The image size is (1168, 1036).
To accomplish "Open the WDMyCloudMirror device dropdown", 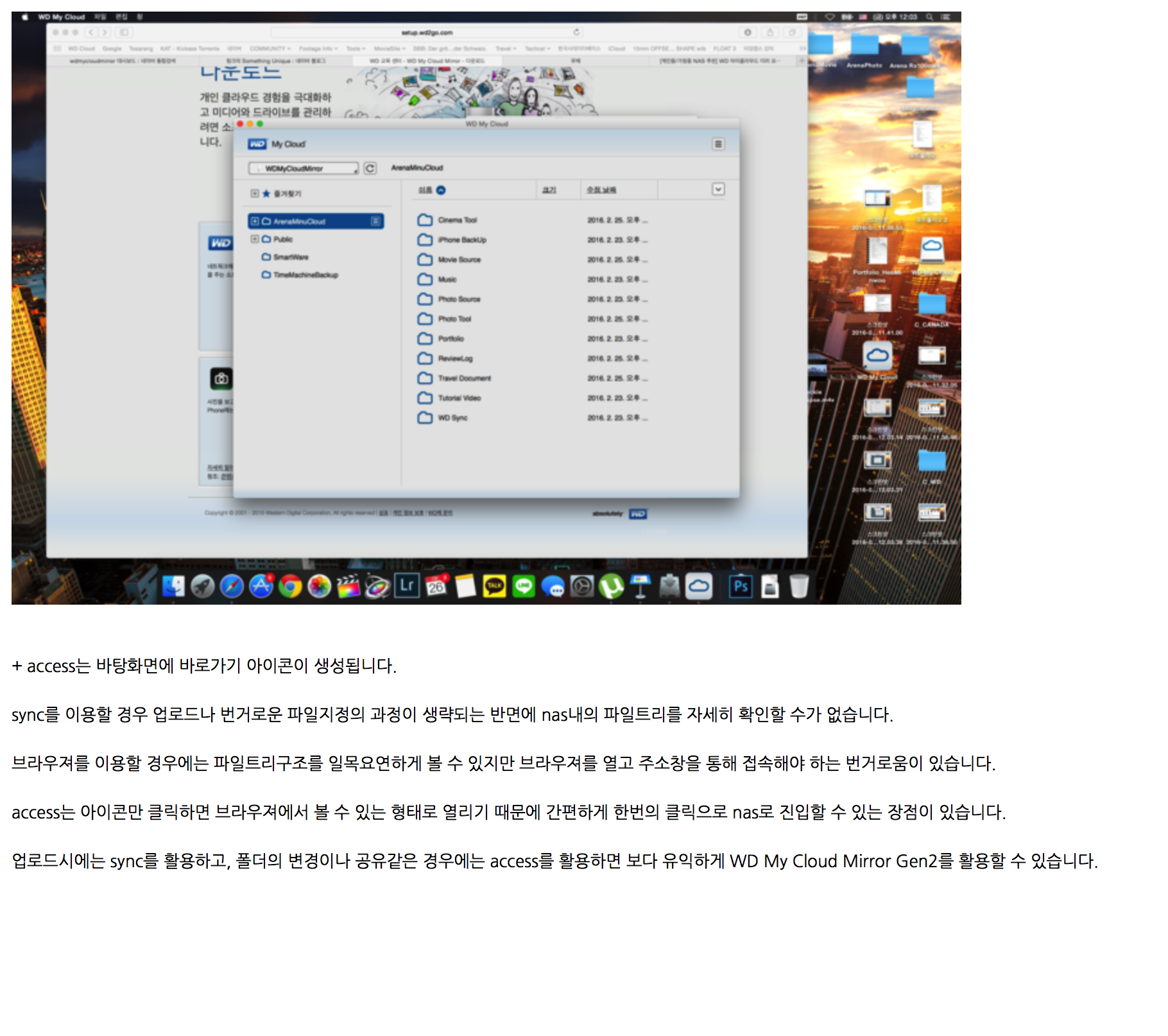I will [x=304, y=168].
